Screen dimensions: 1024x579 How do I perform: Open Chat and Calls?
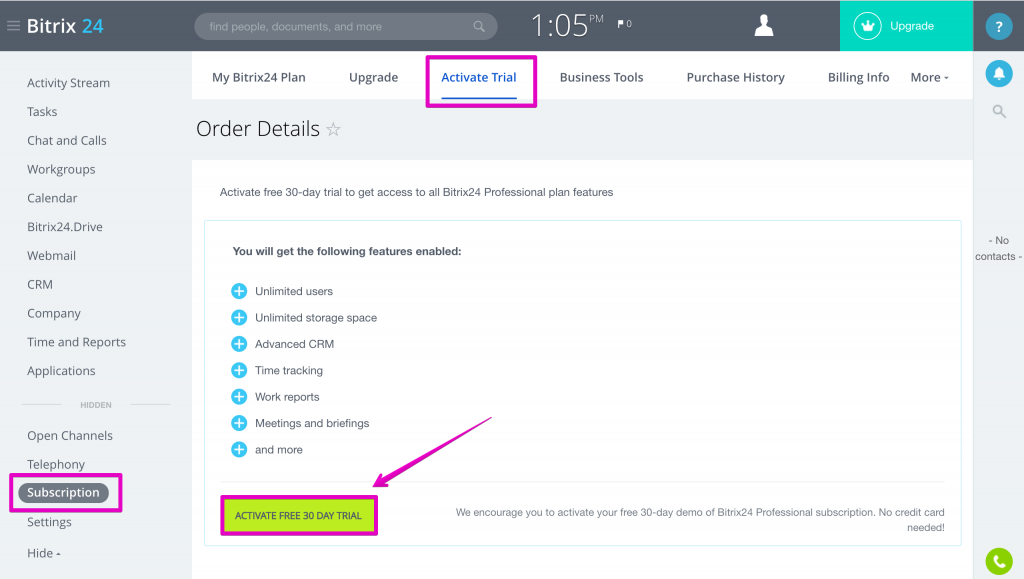click(67, 140)
